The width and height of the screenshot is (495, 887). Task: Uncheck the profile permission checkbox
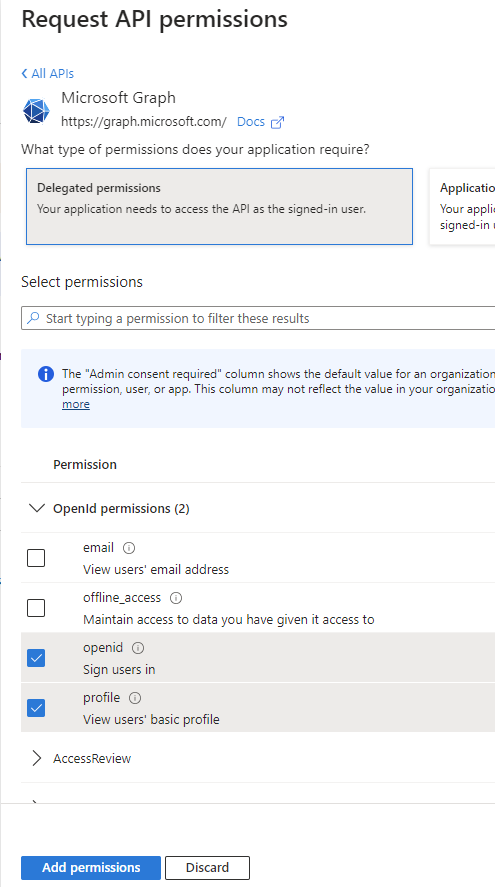[x=36, y=708]
